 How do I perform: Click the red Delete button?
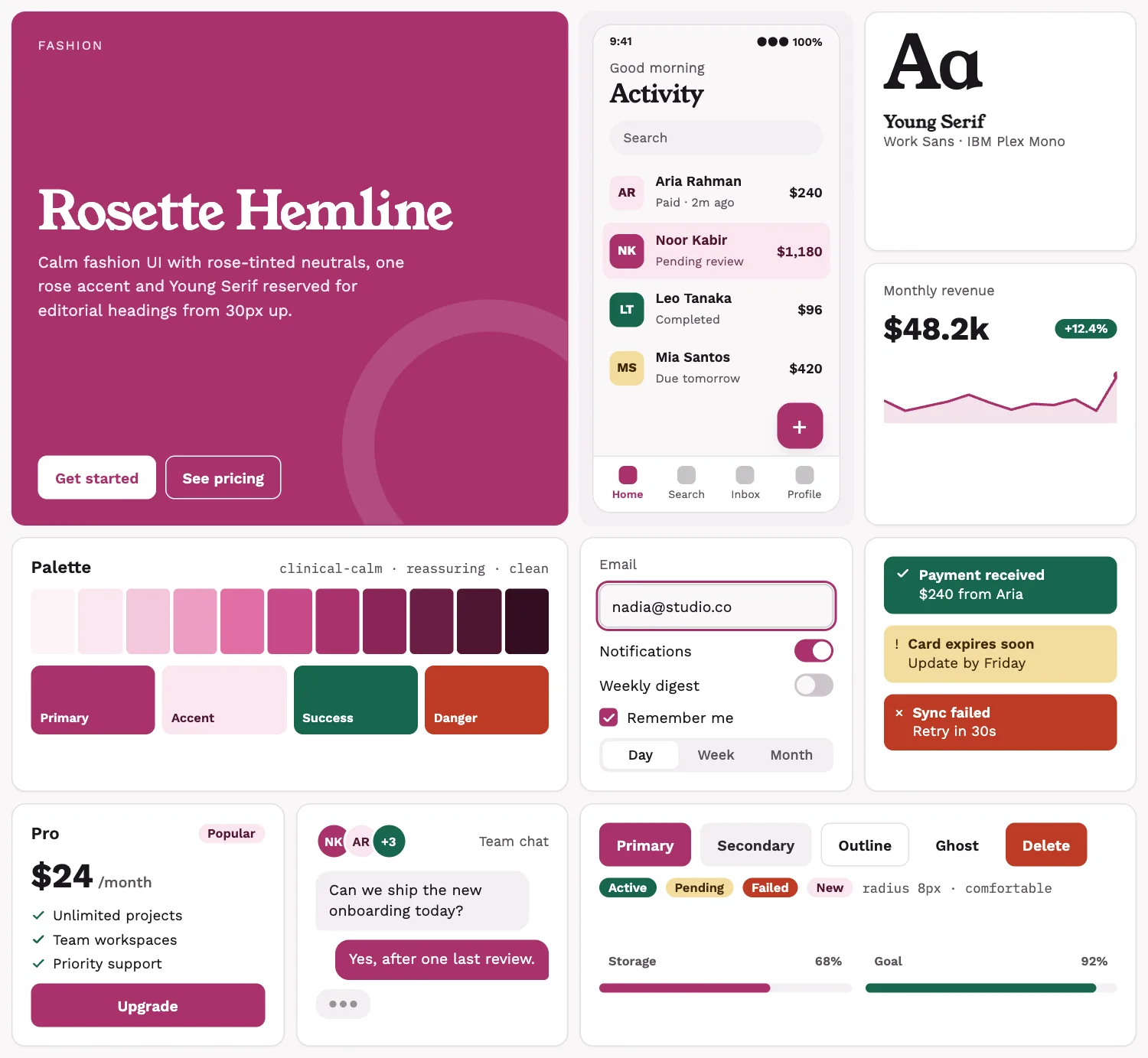[x=1046, y=845]
